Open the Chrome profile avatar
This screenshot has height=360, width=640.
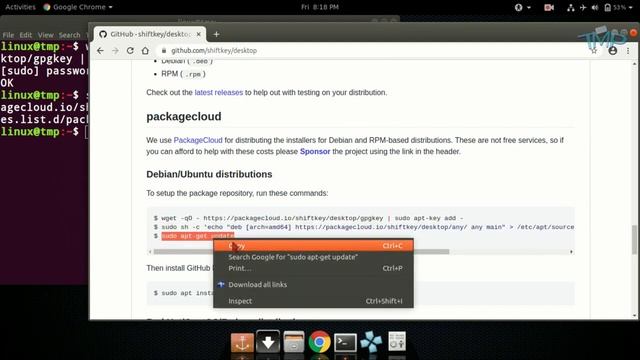pyautogui.click(x=613, y=51)
